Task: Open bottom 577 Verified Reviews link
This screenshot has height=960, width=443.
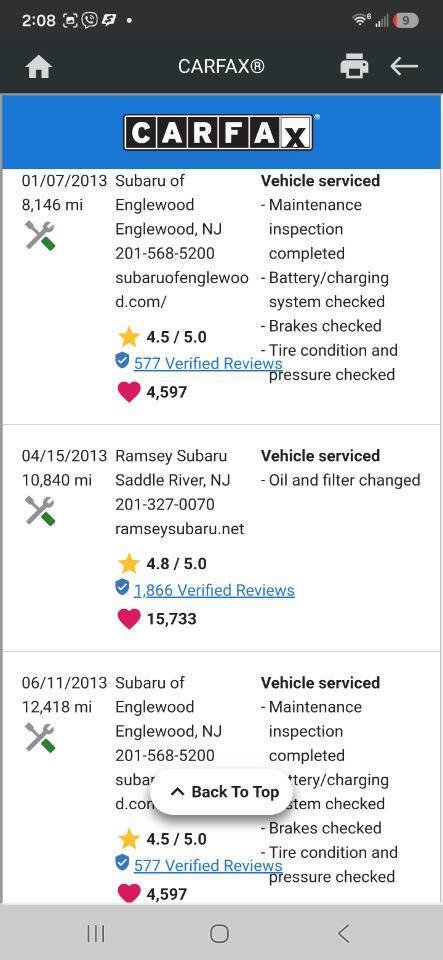Action: (x=208, y=866)
